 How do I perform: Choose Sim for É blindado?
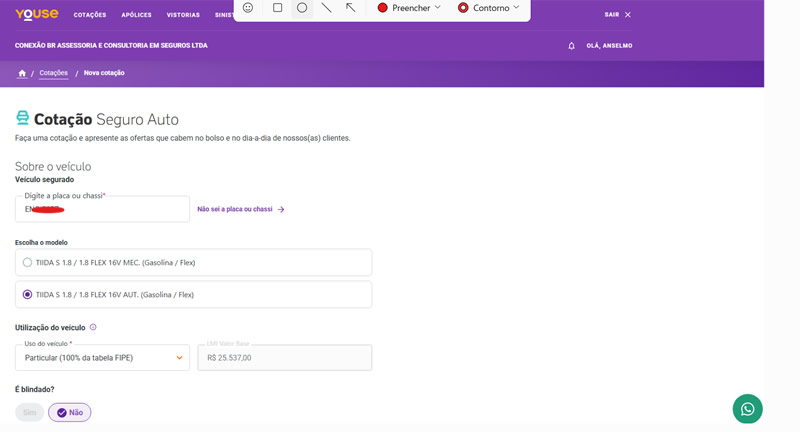[x=30, y=413]
